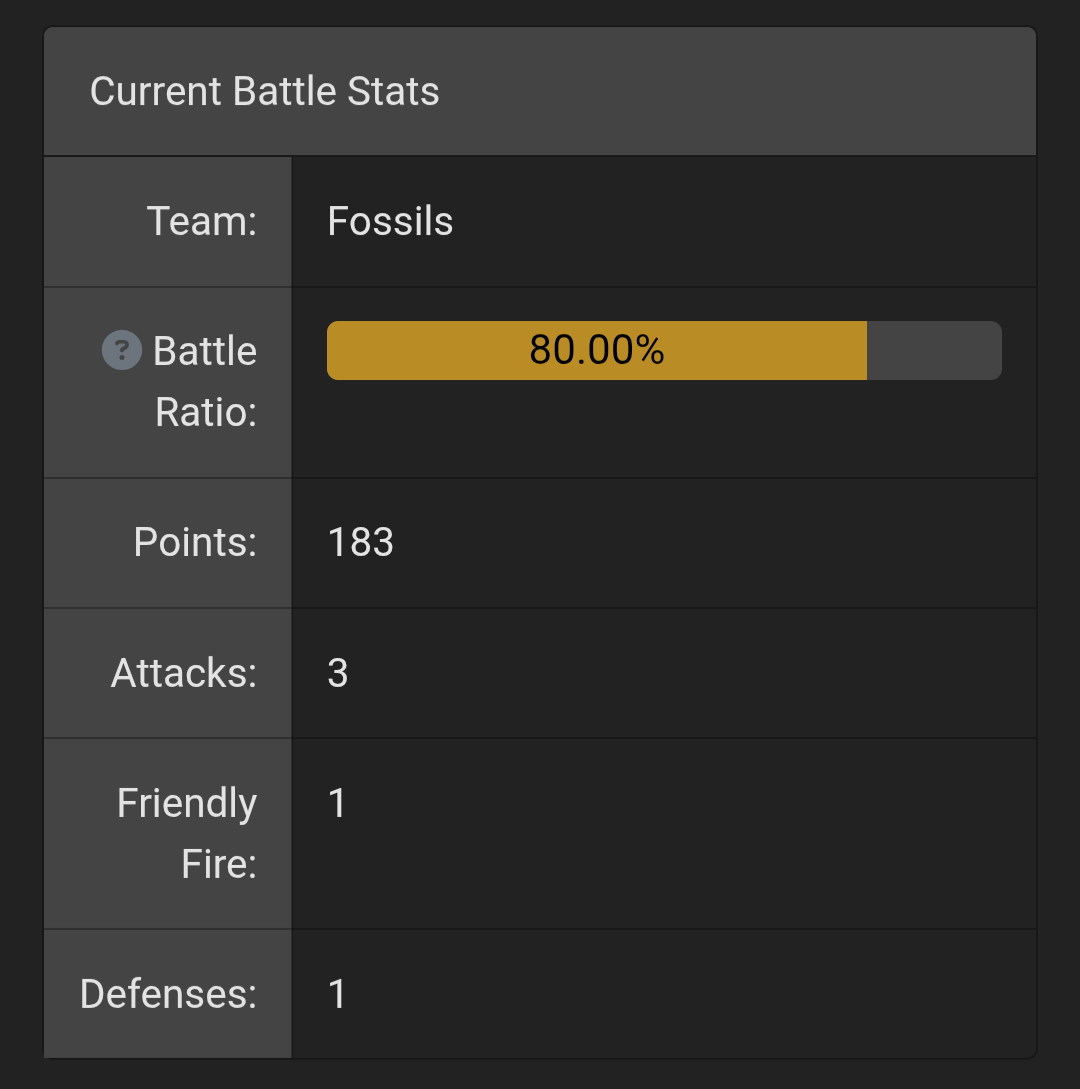This screenshot has height=1089, width=1080.
Task: Click the Defenses: label
Action: click(x=168, y=994)
